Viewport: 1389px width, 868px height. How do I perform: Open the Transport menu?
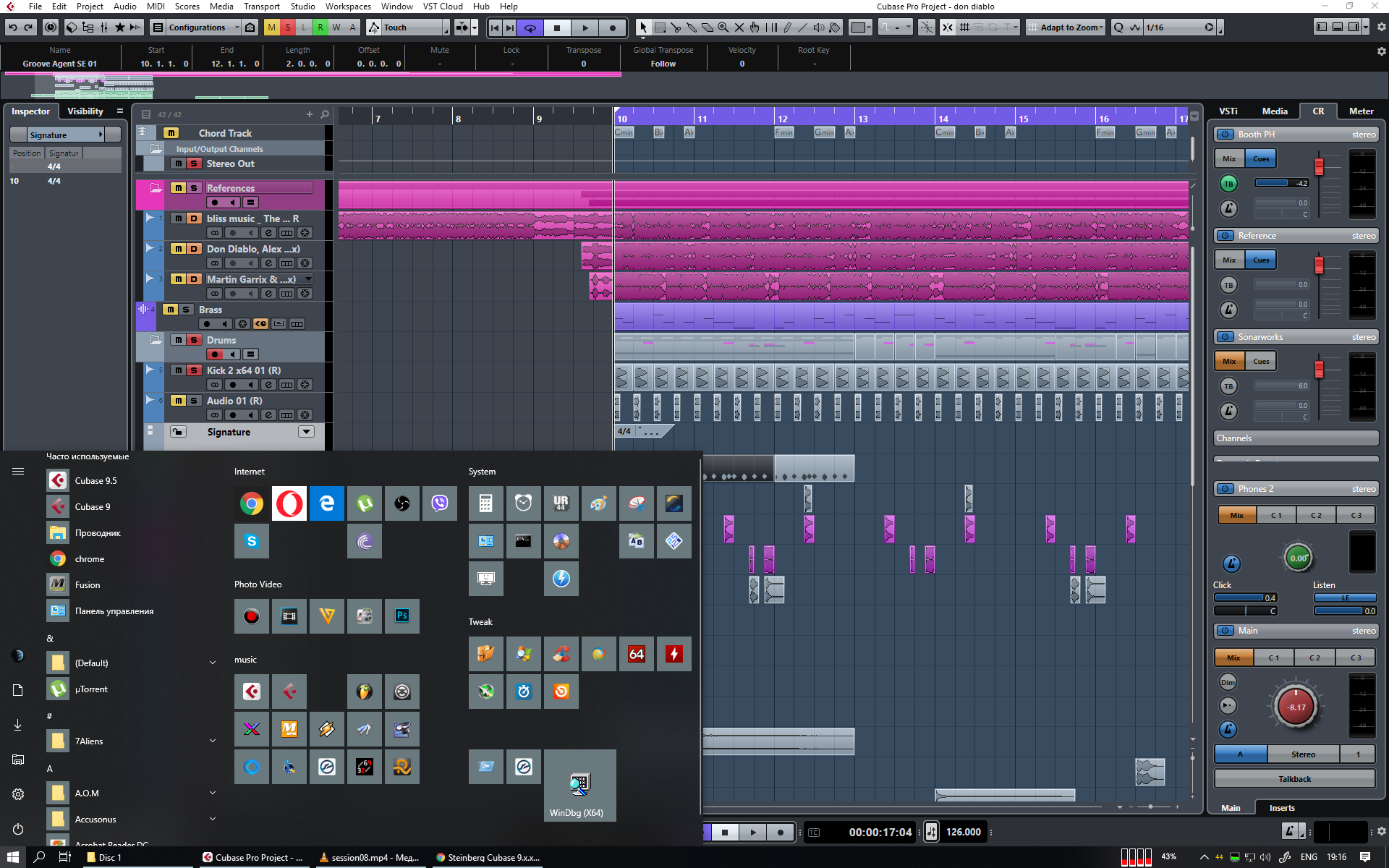pyautogui.click(x=261, y=7)
